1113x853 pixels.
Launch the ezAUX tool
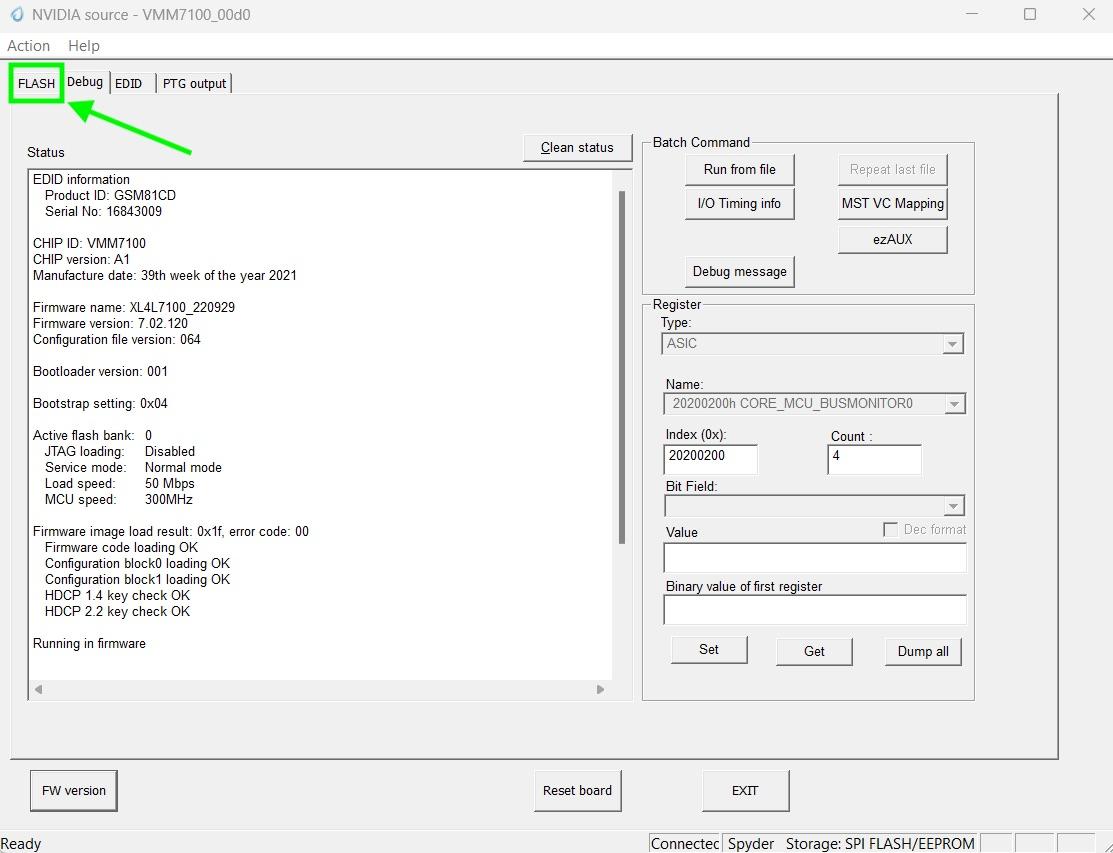click(x=891, y=239)
